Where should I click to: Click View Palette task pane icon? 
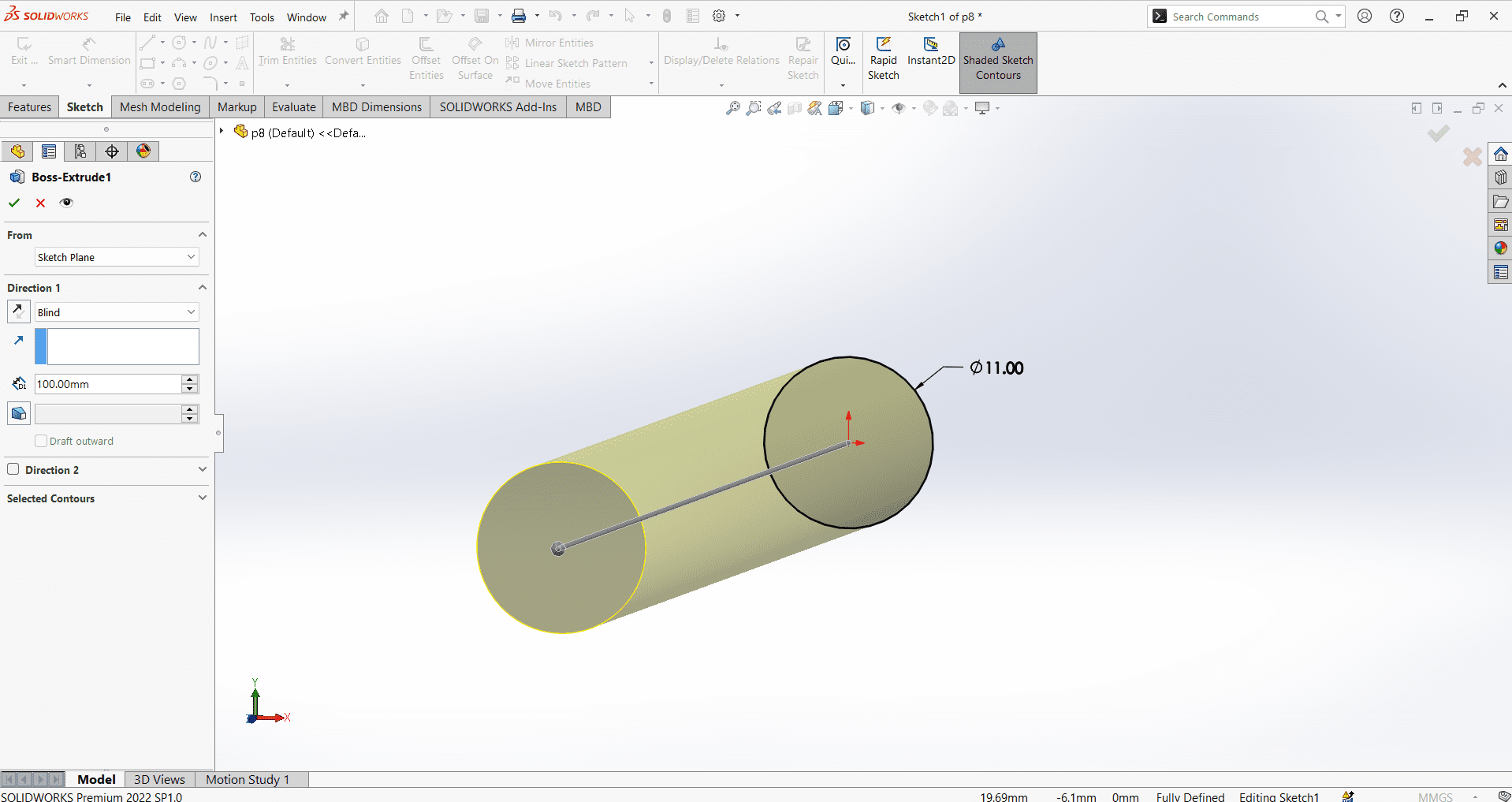(x=1500, y=225)
